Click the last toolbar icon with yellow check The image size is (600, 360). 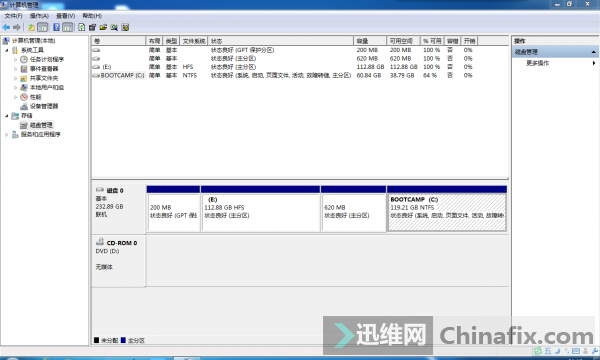125,27
